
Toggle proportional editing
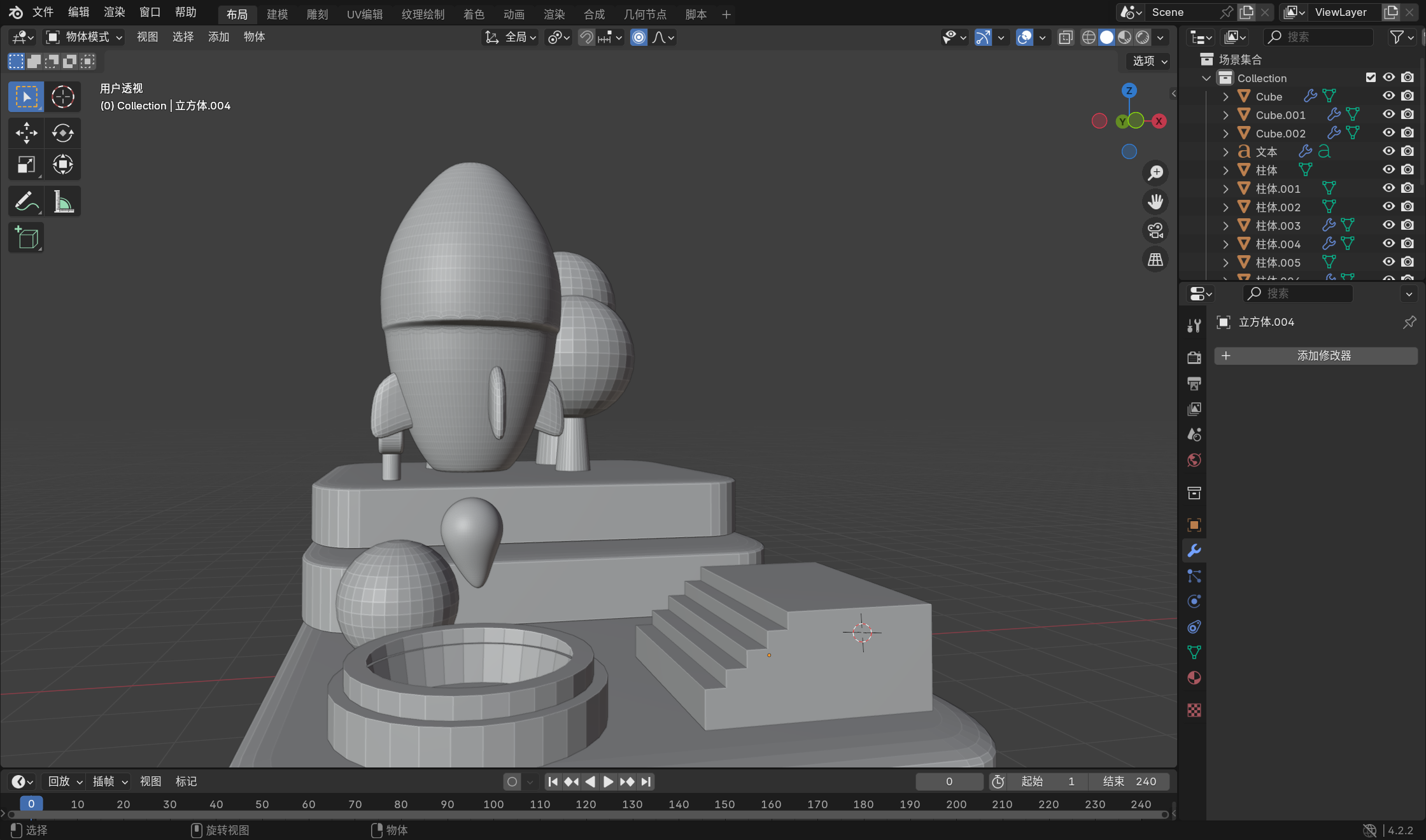click(x=639, y=38)
